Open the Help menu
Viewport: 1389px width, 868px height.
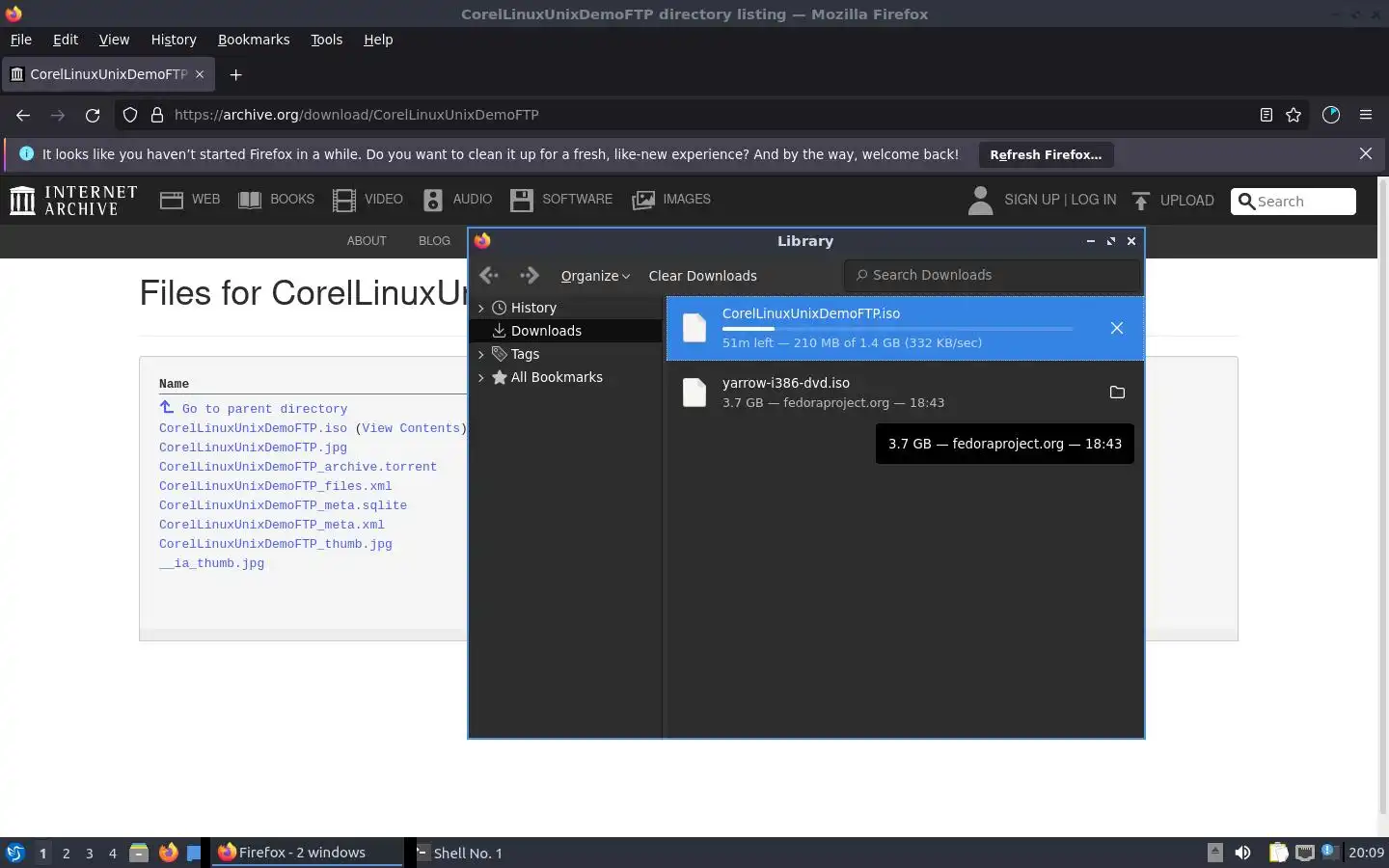click(378, 40)
